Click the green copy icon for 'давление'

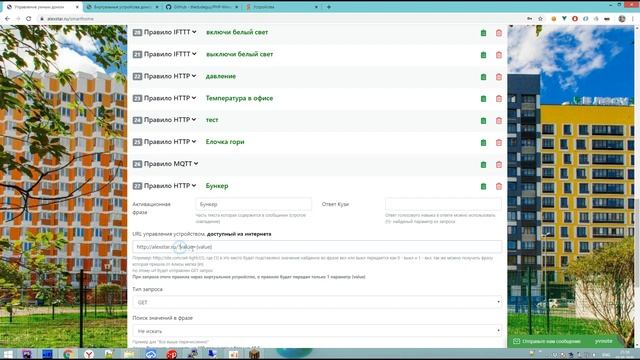(x=483, y=77)
